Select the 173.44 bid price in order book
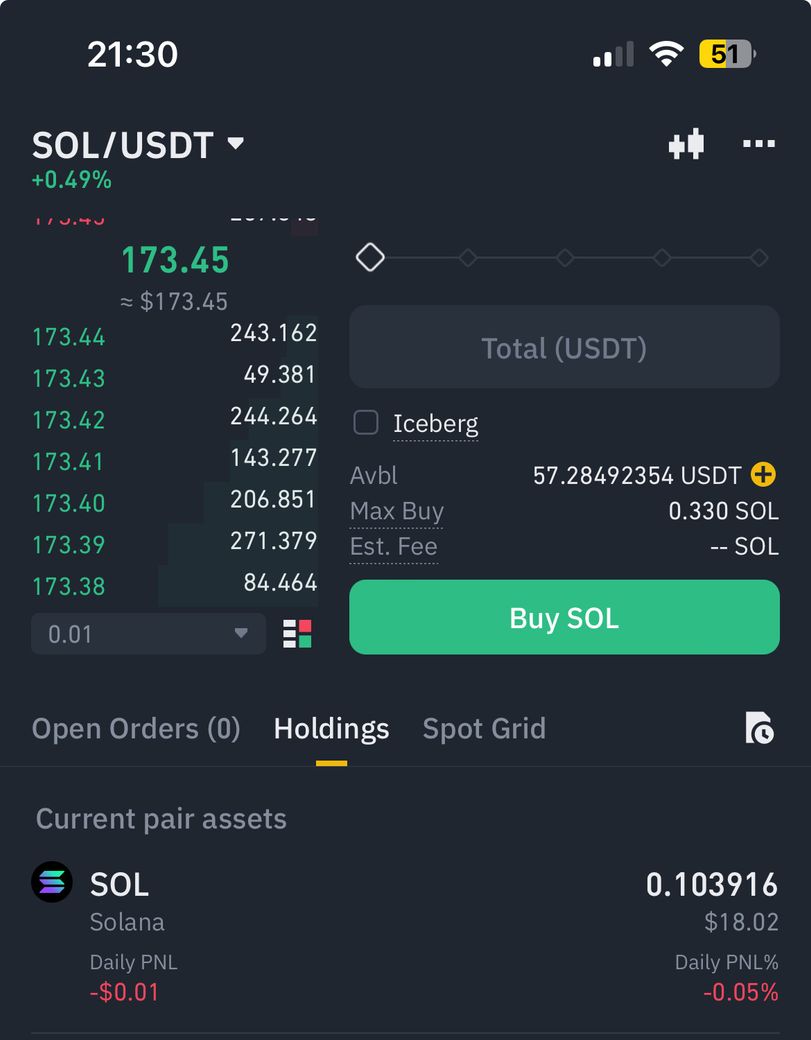 tap(69, 337)
